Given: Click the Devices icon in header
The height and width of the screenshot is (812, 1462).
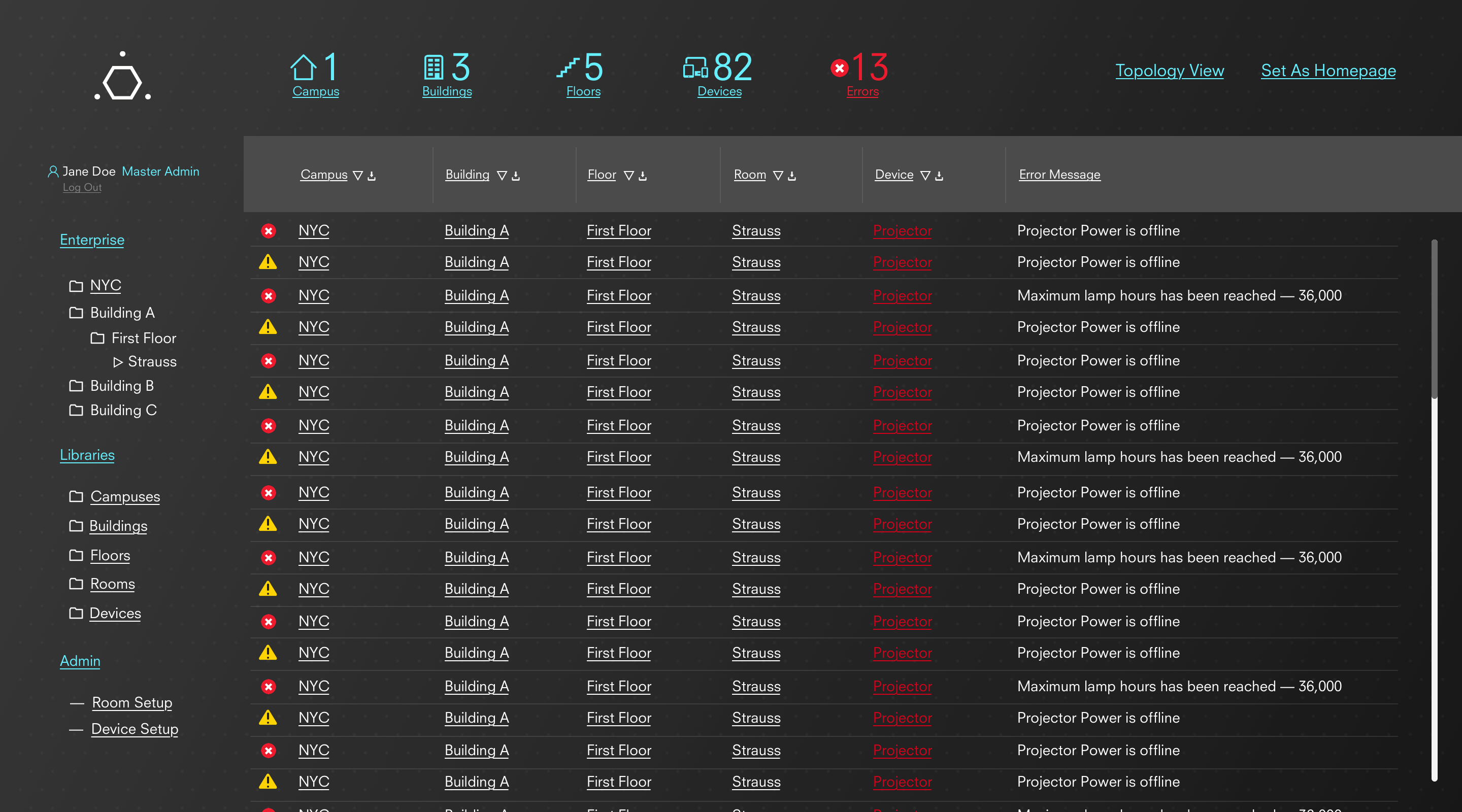Looking at the screenshot, I should click(695, 67).
